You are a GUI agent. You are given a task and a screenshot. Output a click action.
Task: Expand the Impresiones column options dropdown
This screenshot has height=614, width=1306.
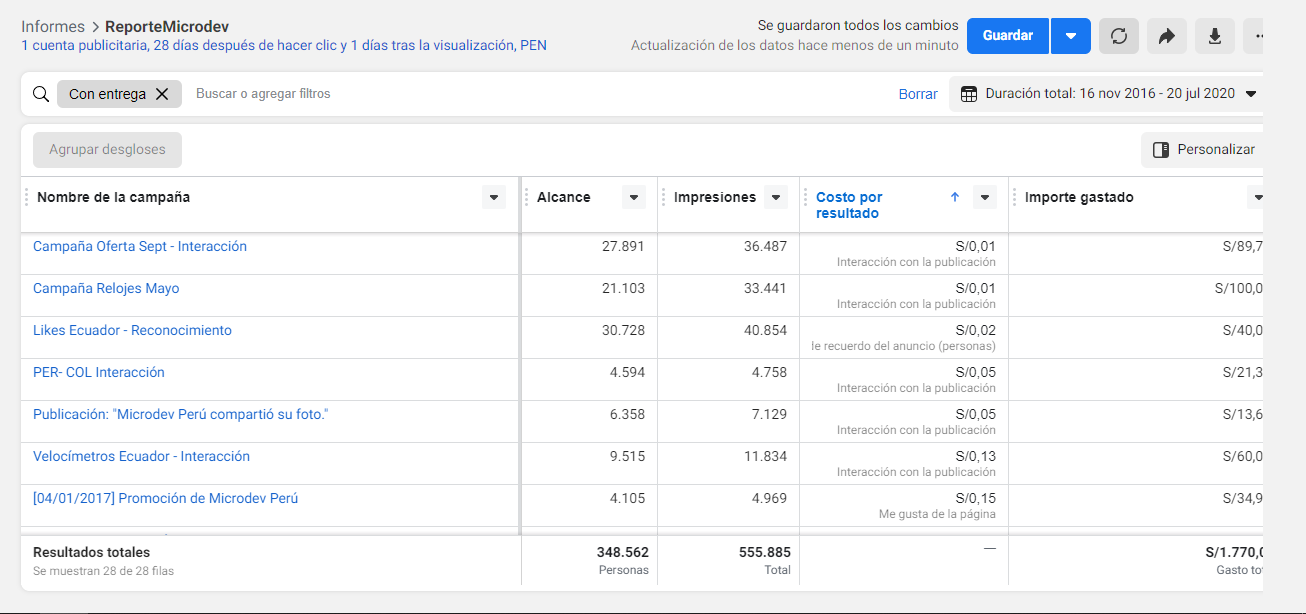pos(776,198)
